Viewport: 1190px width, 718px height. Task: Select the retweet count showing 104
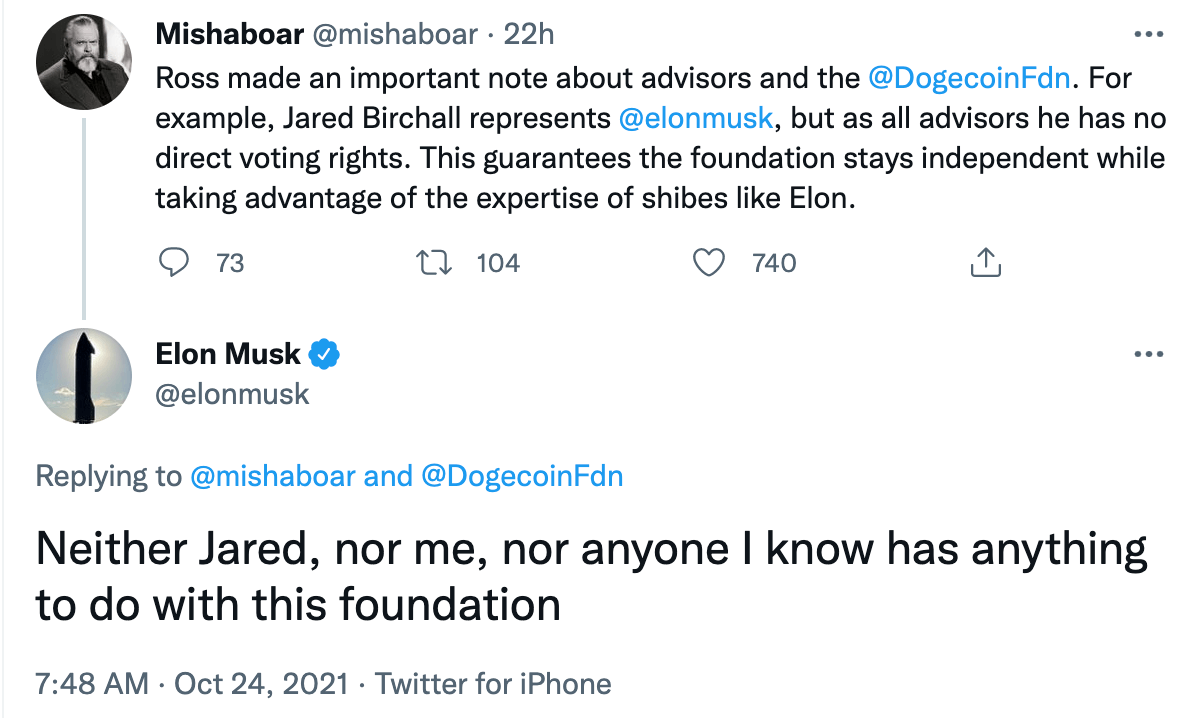497,262
